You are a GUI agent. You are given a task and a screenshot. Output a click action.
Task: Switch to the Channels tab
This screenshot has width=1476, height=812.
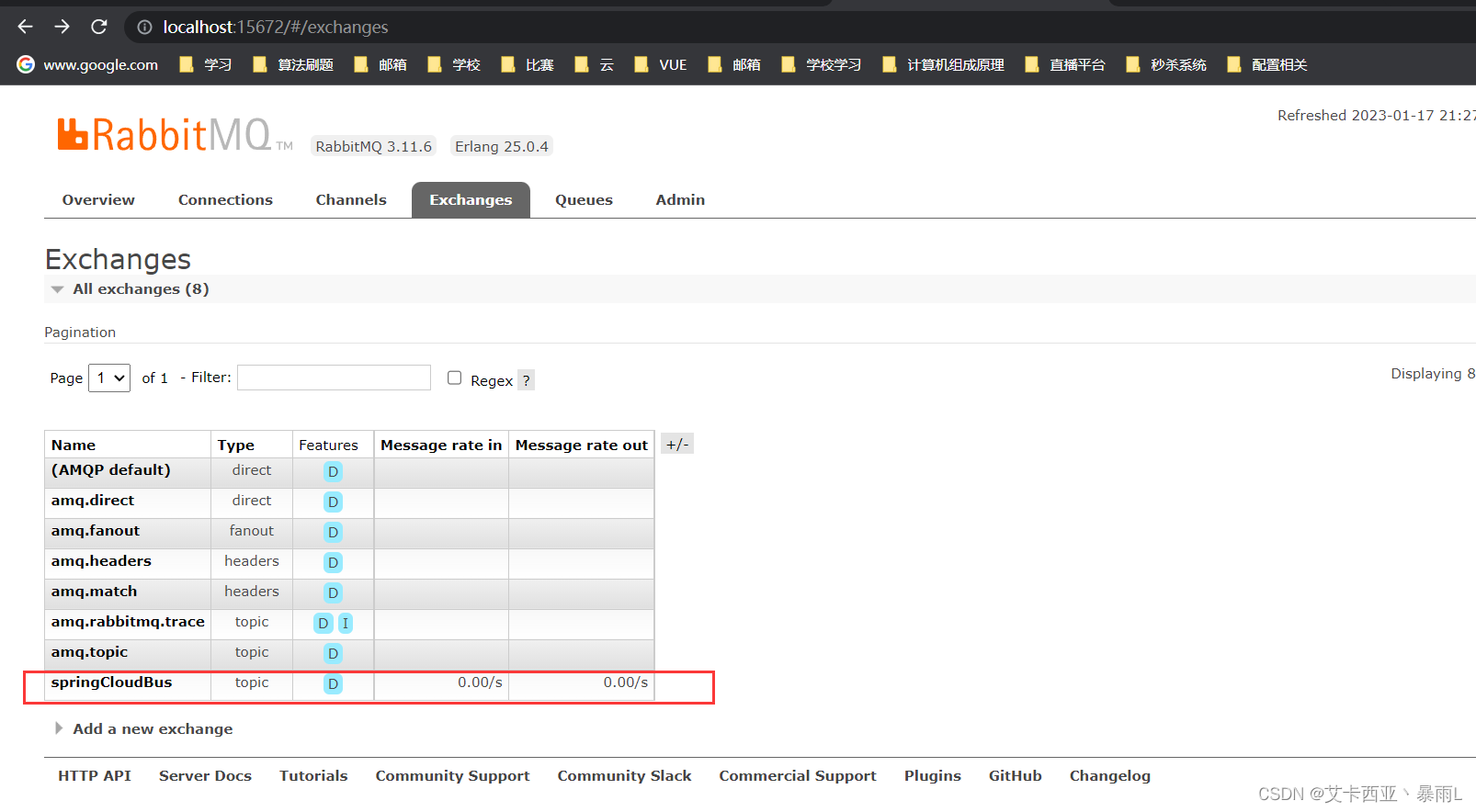click(351, 199)
